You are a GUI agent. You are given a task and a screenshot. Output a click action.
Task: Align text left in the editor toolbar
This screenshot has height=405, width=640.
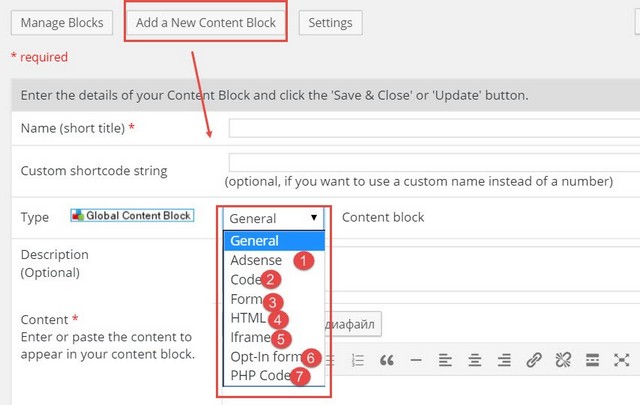(445, 360)
